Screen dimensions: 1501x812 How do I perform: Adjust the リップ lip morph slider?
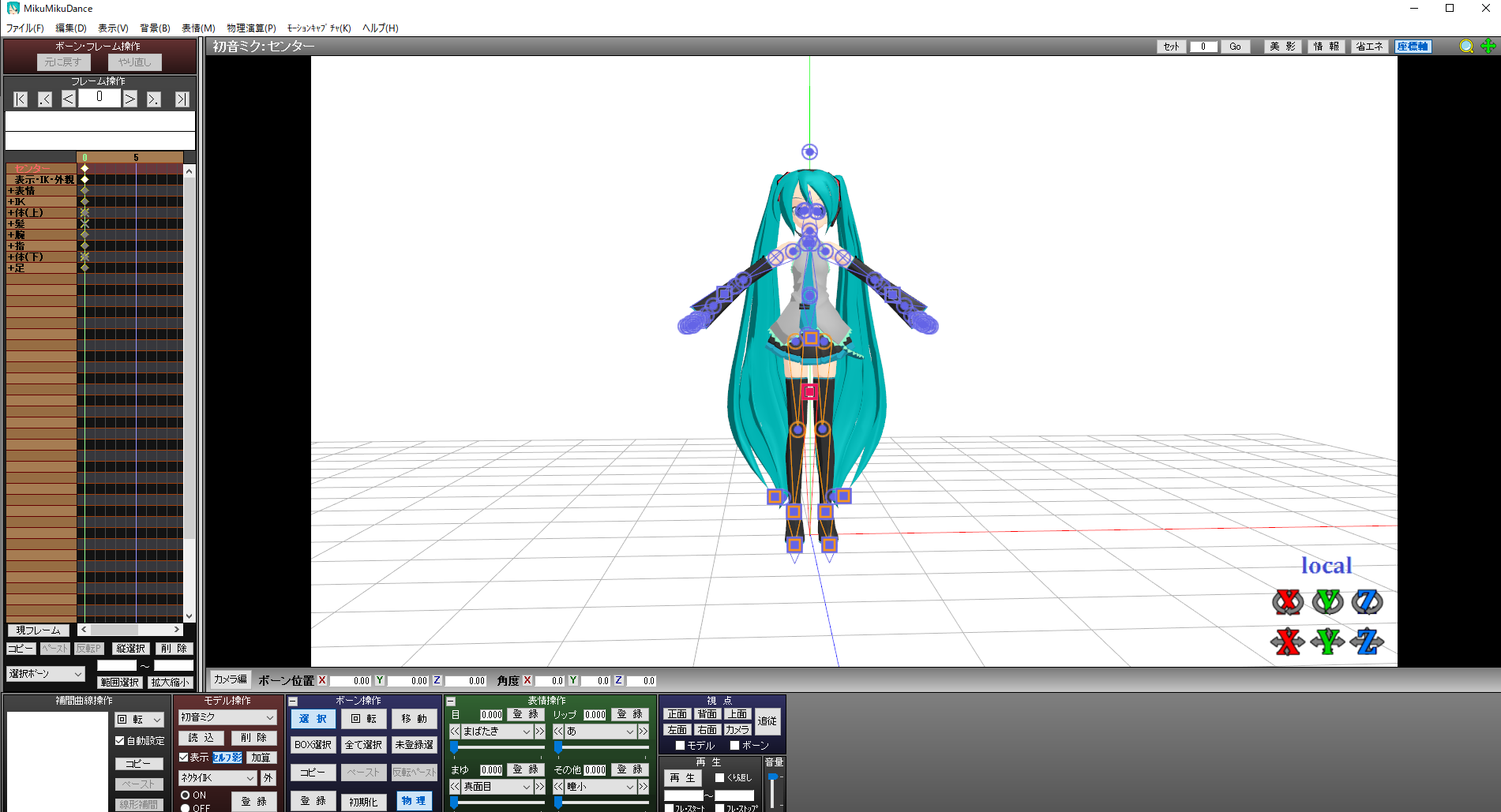tap(601, 747)
